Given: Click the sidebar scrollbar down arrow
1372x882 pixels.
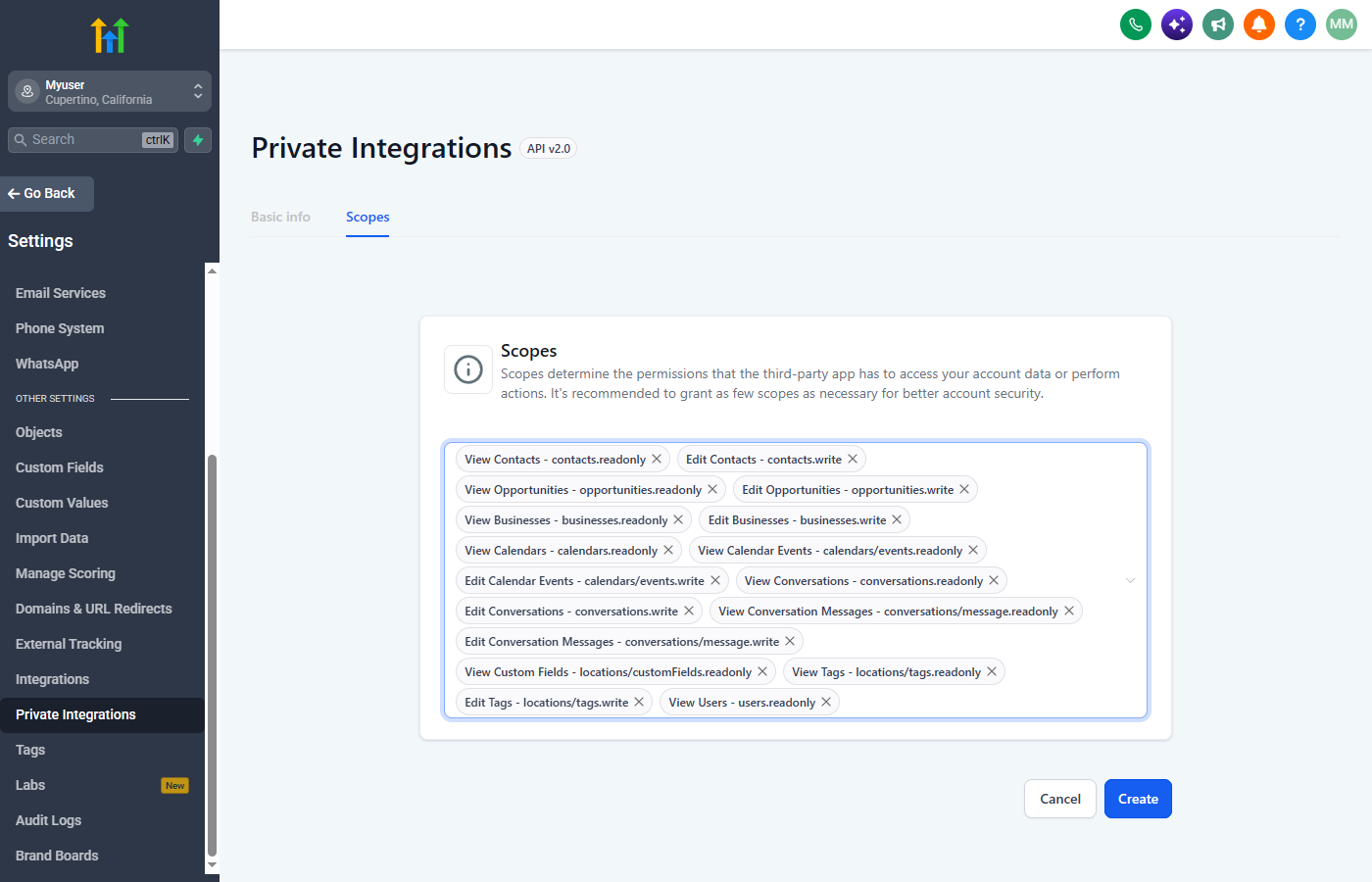Looking at the screenshot, I should 212,865.
